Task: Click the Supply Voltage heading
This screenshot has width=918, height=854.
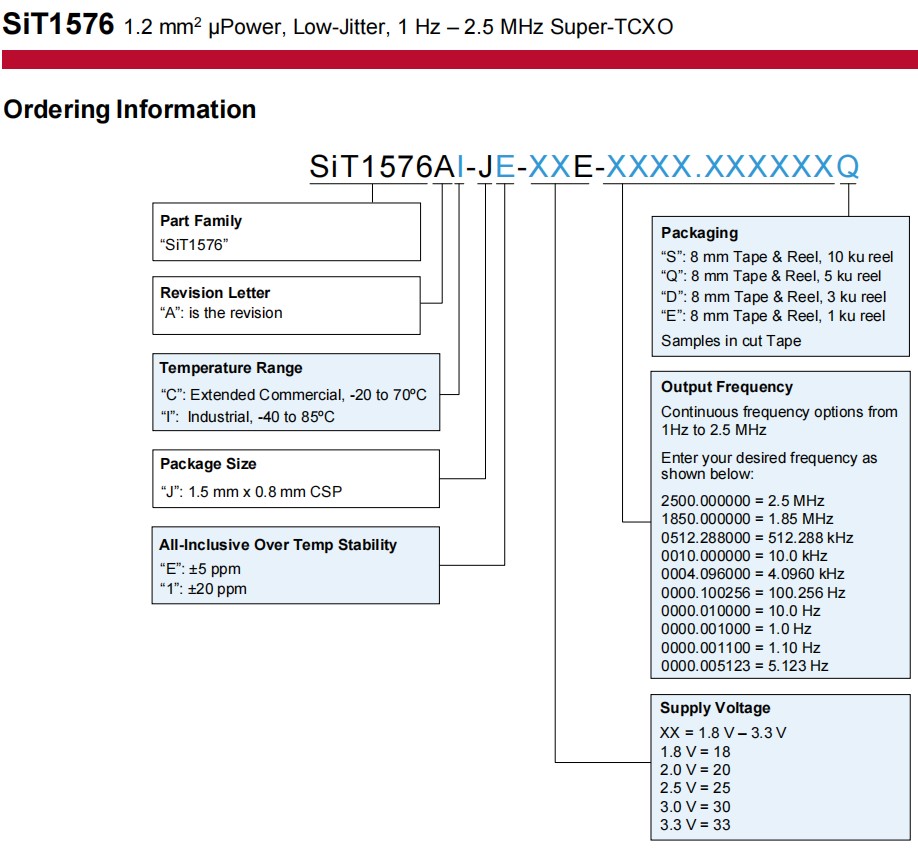Action: [x=715, y=708]
